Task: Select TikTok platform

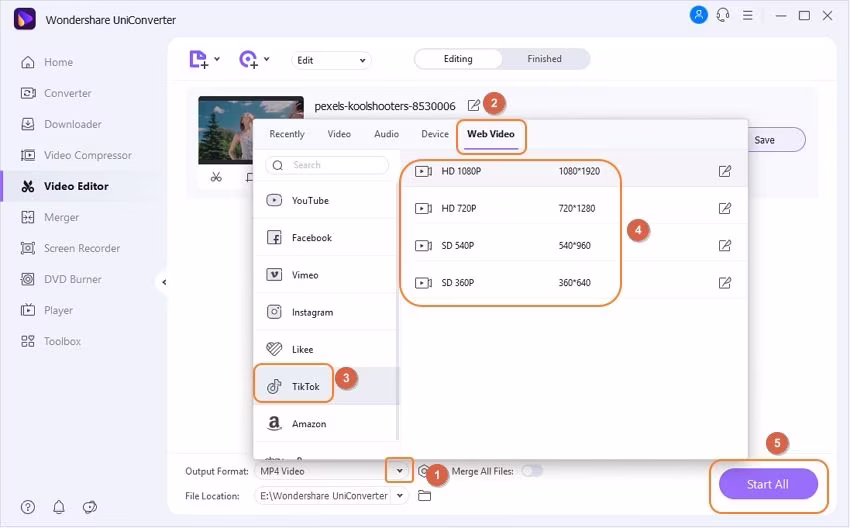Action: pyautogui.click(x=325, y=386)
